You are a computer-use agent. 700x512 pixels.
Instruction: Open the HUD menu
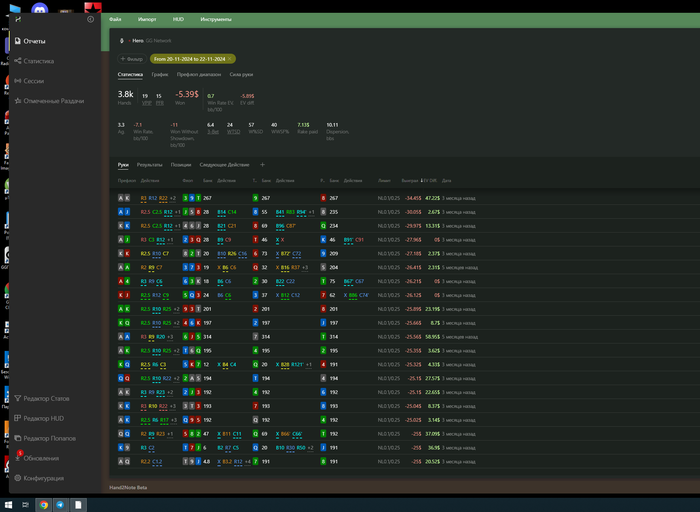(178, 19)
